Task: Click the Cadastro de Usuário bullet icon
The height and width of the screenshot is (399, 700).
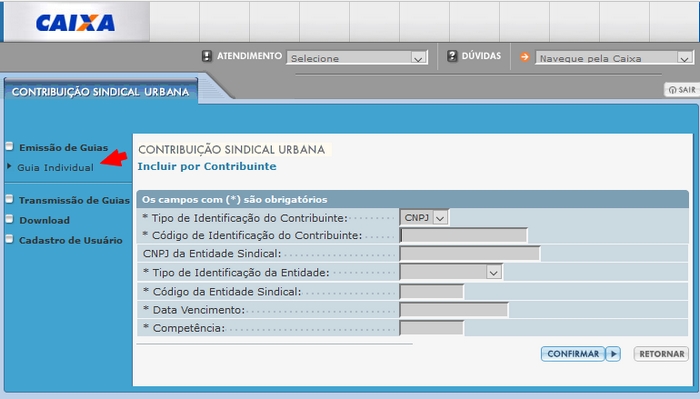Action: pyautogui.click(x=9, y=239)
